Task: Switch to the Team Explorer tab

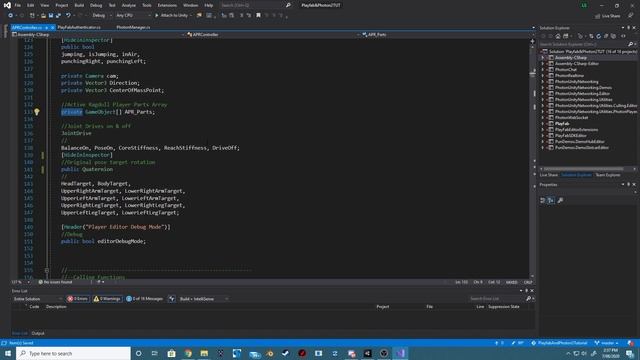Action: (x=608, y=175)
